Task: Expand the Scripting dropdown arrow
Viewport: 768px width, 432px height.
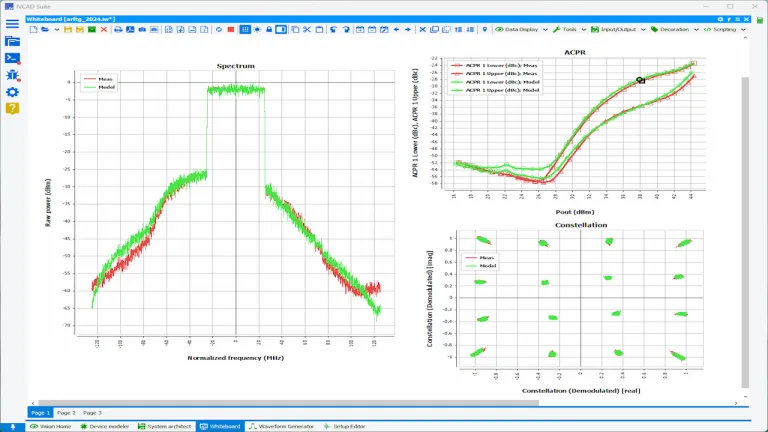Action: [743, 29]
